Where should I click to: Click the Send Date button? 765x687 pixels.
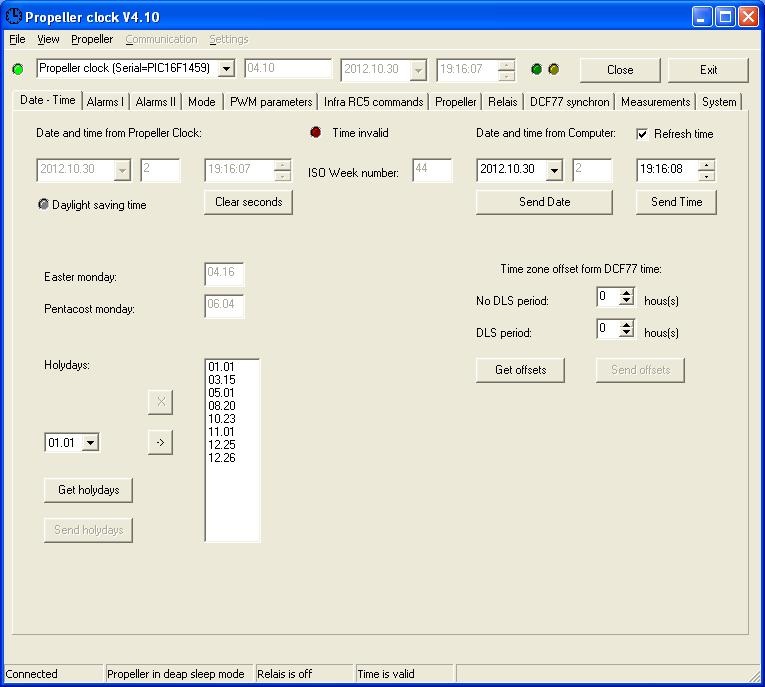pos(544,202)
